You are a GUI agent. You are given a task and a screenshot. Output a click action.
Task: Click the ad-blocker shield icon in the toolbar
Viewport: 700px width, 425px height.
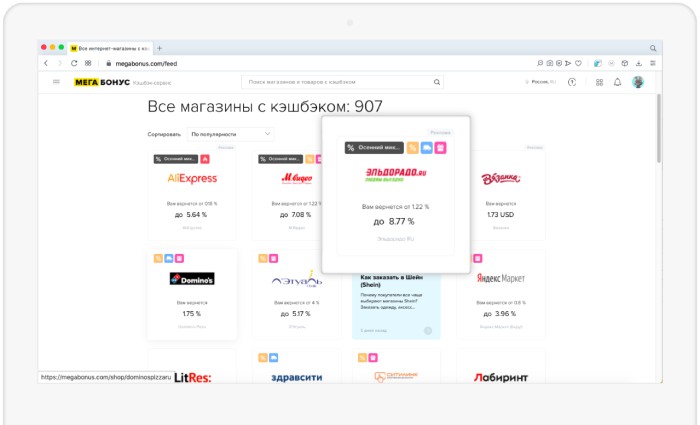click(x=559, y=63)
